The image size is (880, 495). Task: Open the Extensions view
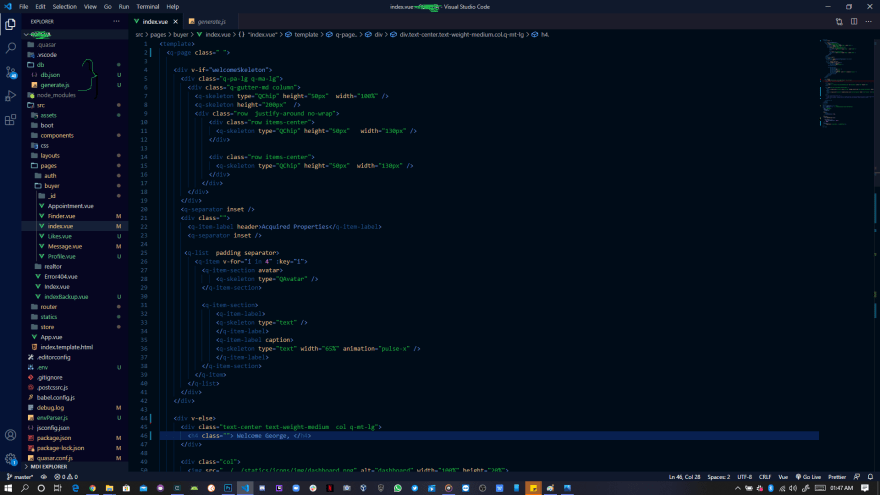(10, 120)
